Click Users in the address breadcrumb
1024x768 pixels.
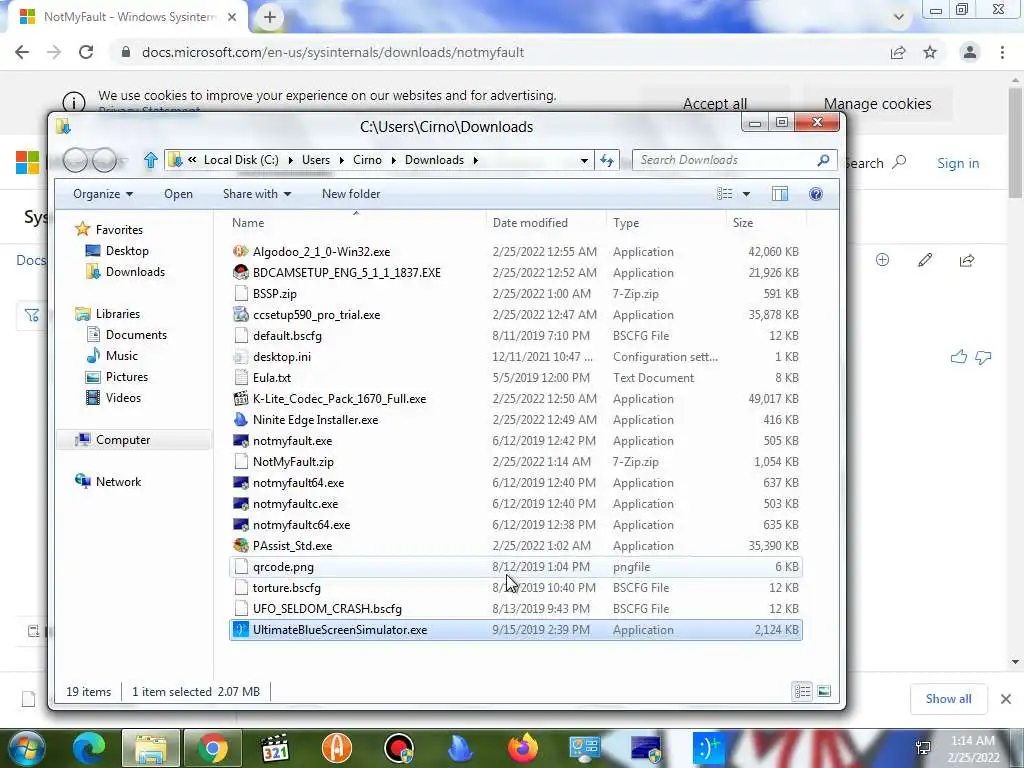315,160
